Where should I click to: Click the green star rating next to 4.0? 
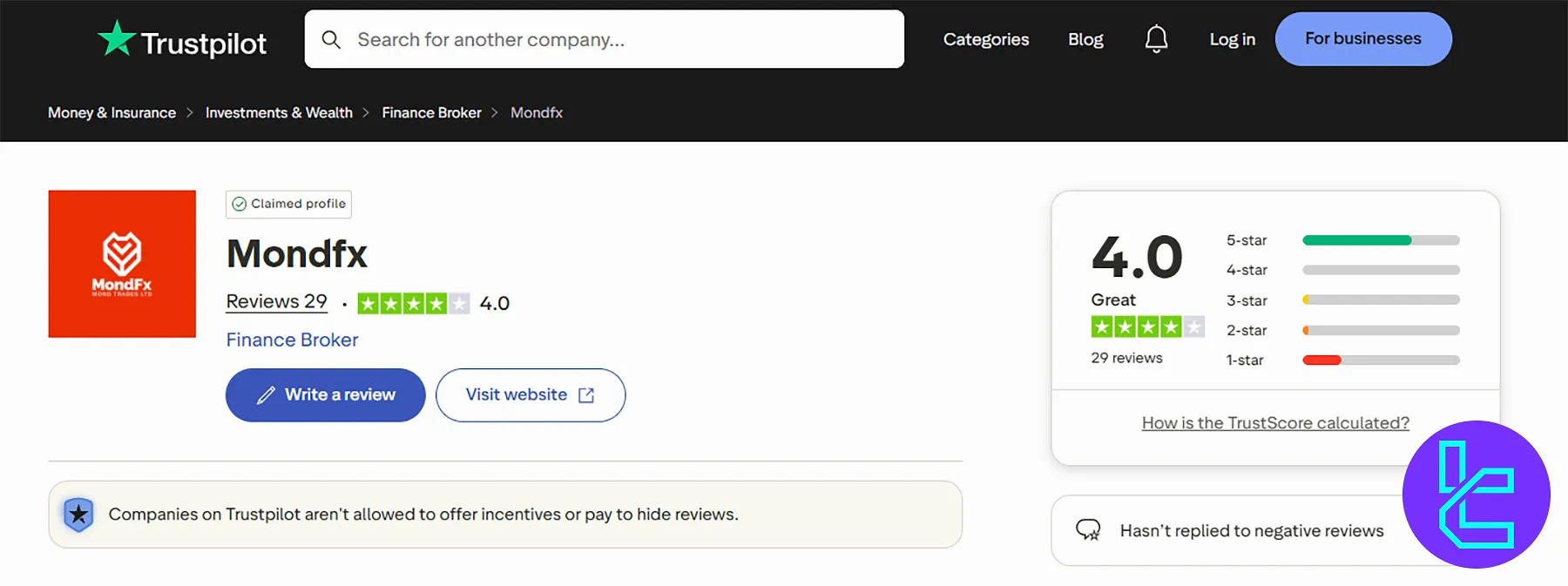coord(413,302)
